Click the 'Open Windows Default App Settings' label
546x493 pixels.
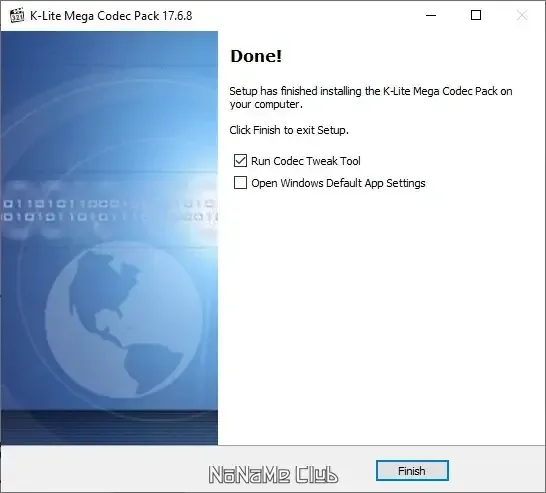point(338,183)
